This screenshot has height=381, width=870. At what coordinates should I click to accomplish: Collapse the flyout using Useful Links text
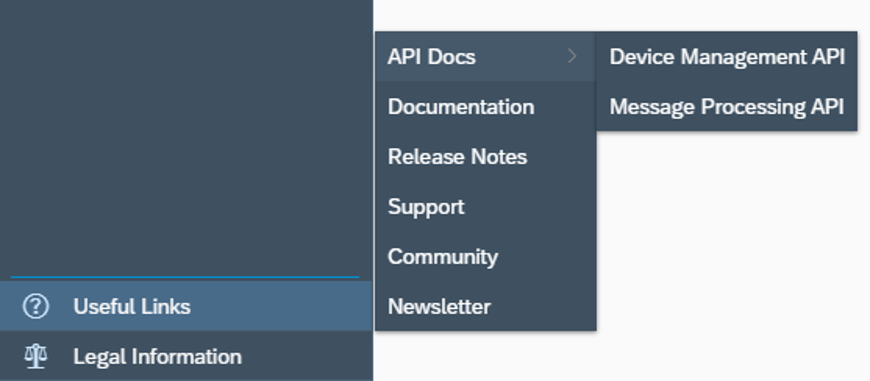click(x=132, y=306)
